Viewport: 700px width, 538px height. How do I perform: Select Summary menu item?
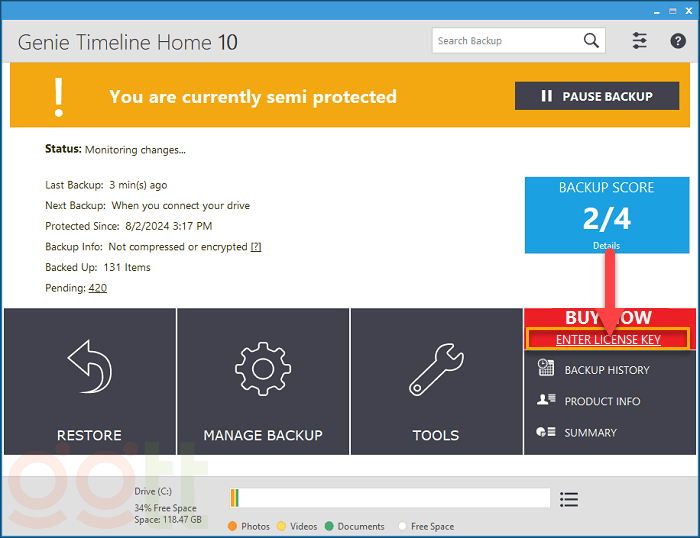point(590,432)
